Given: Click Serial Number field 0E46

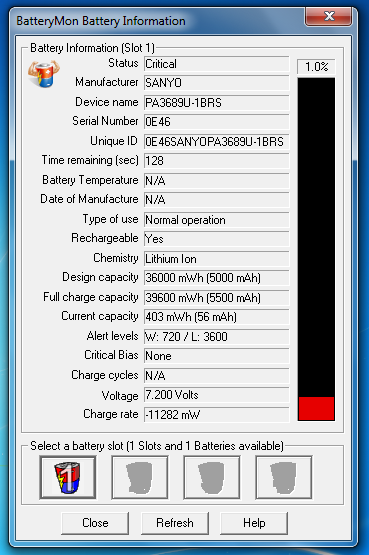Looking at the screenshot, I should [217, 122].
